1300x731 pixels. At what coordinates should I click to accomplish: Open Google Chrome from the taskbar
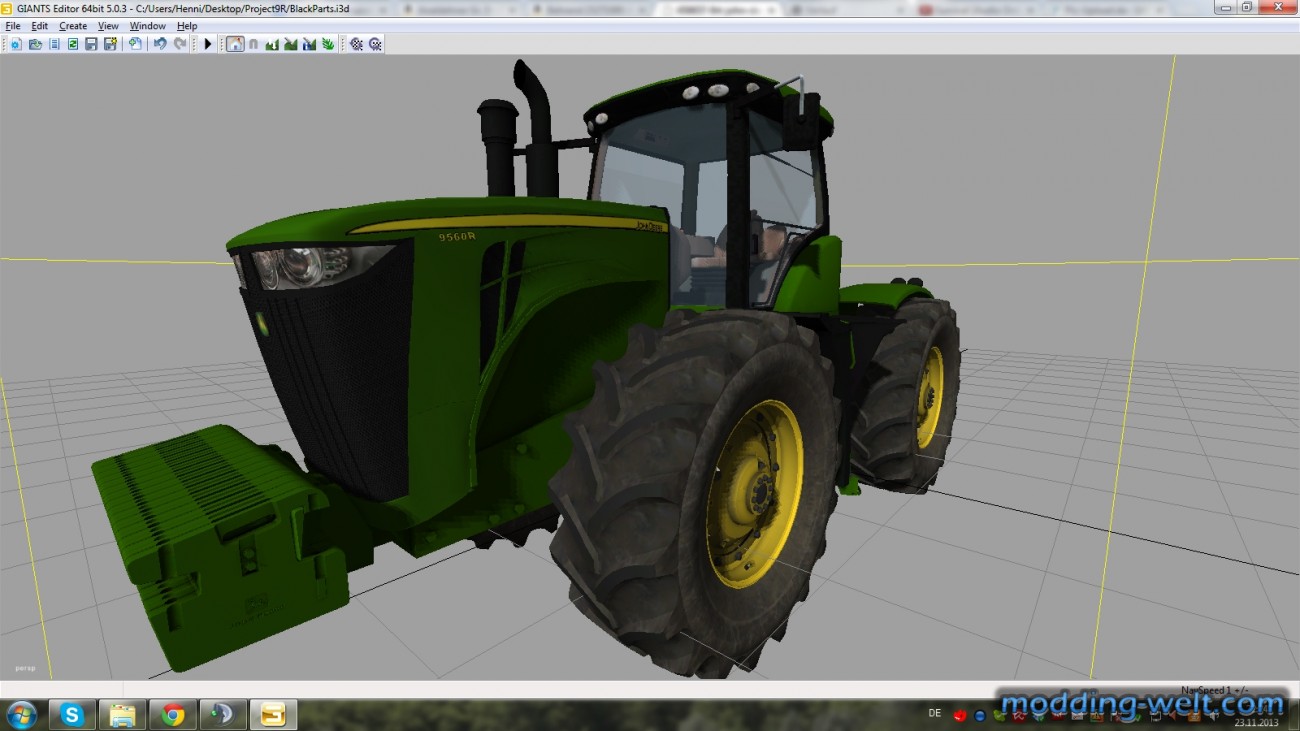(173, 714)
